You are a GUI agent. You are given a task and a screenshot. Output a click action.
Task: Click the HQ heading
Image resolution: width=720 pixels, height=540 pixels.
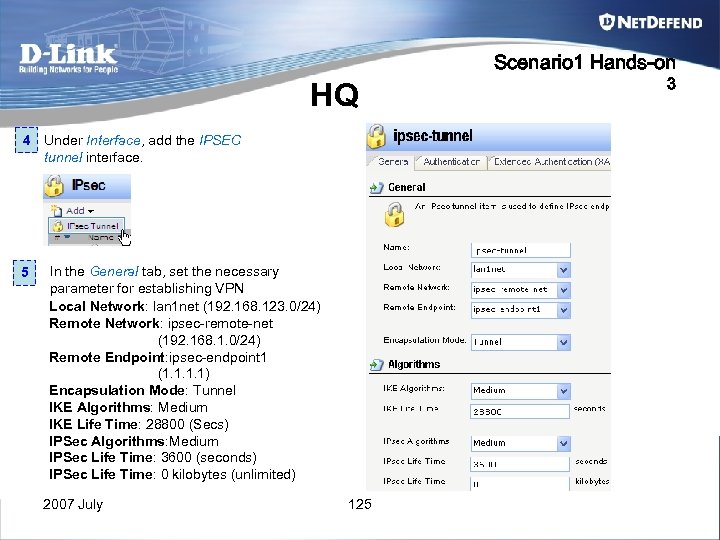334,95
